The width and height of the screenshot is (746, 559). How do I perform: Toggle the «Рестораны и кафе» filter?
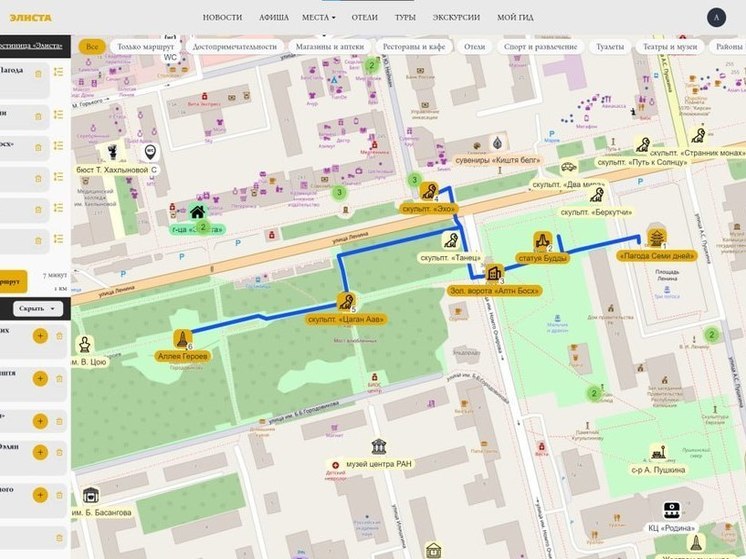point(412,47)
